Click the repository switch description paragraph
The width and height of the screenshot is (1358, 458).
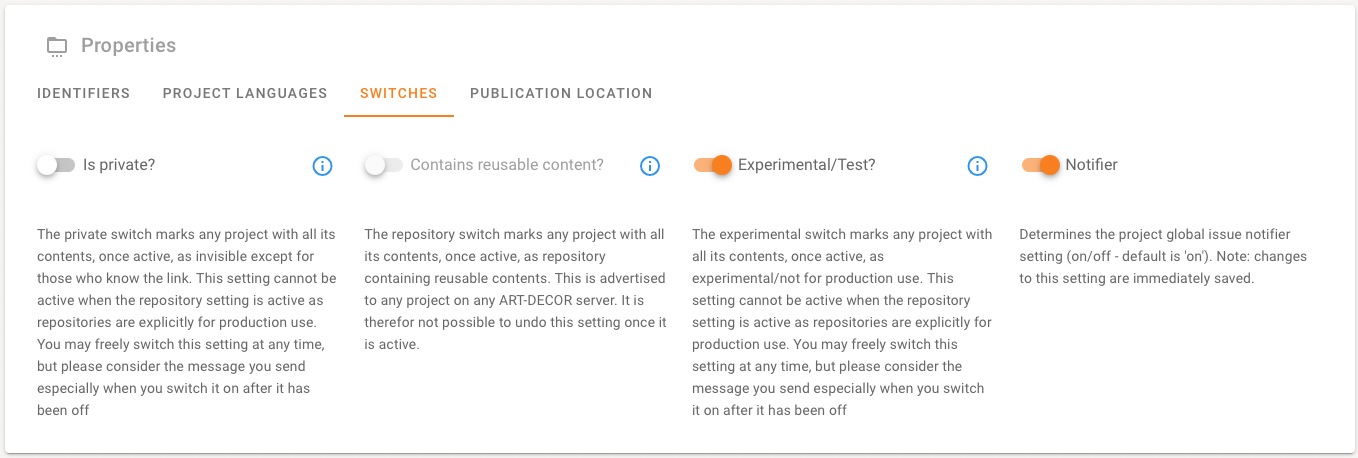(515, 289)
